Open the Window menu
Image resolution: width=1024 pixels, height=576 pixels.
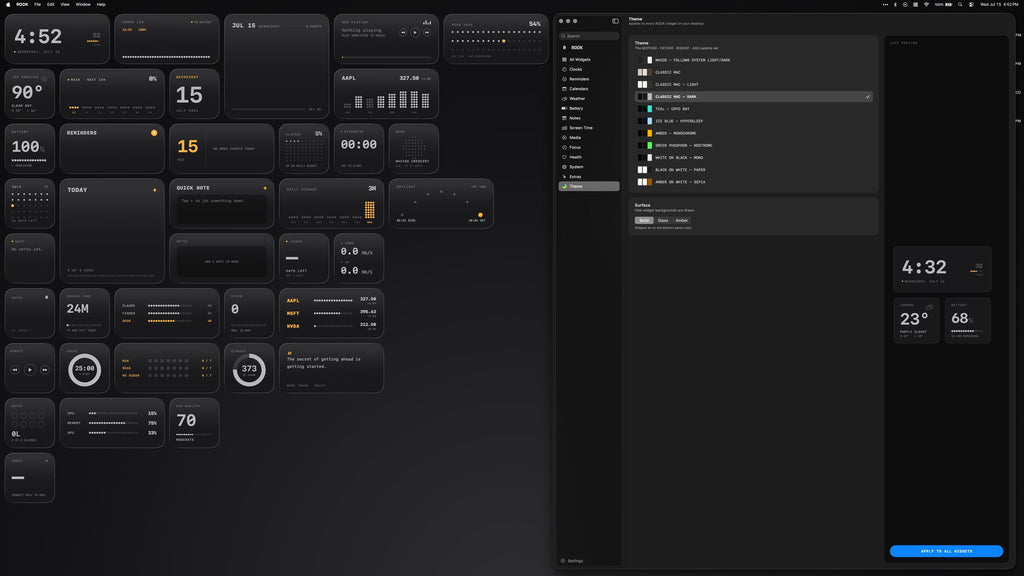(x=83, y=5)
